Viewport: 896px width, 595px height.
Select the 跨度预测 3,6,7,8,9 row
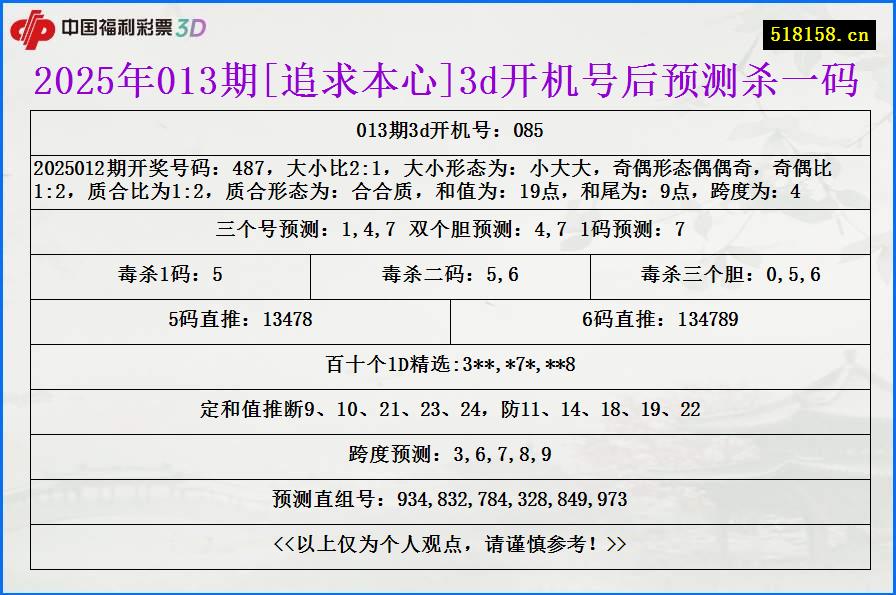coord(448,450)
